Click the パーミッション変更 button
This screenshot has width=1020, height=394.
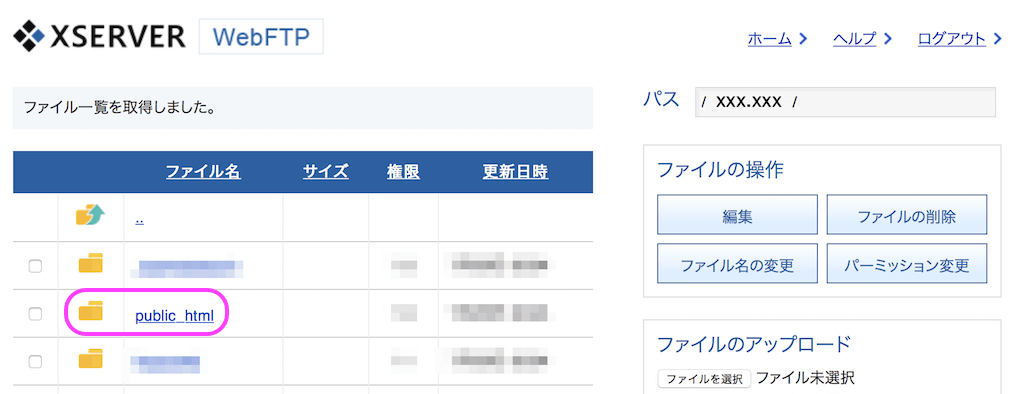(907, 263)
